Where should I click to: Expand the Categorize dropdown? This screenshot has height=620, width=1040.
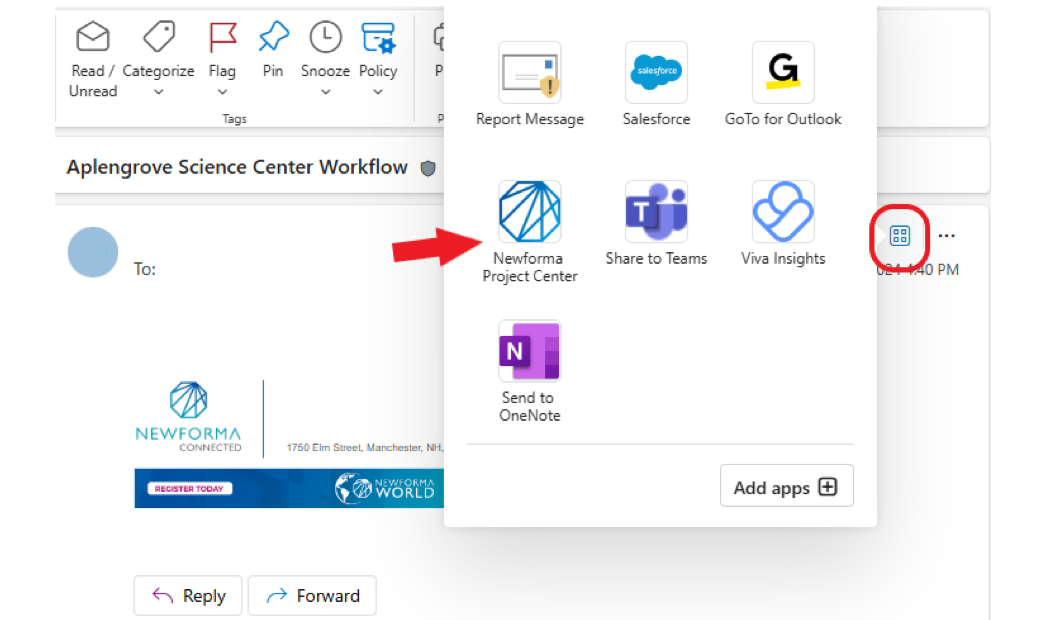(158, 92)
